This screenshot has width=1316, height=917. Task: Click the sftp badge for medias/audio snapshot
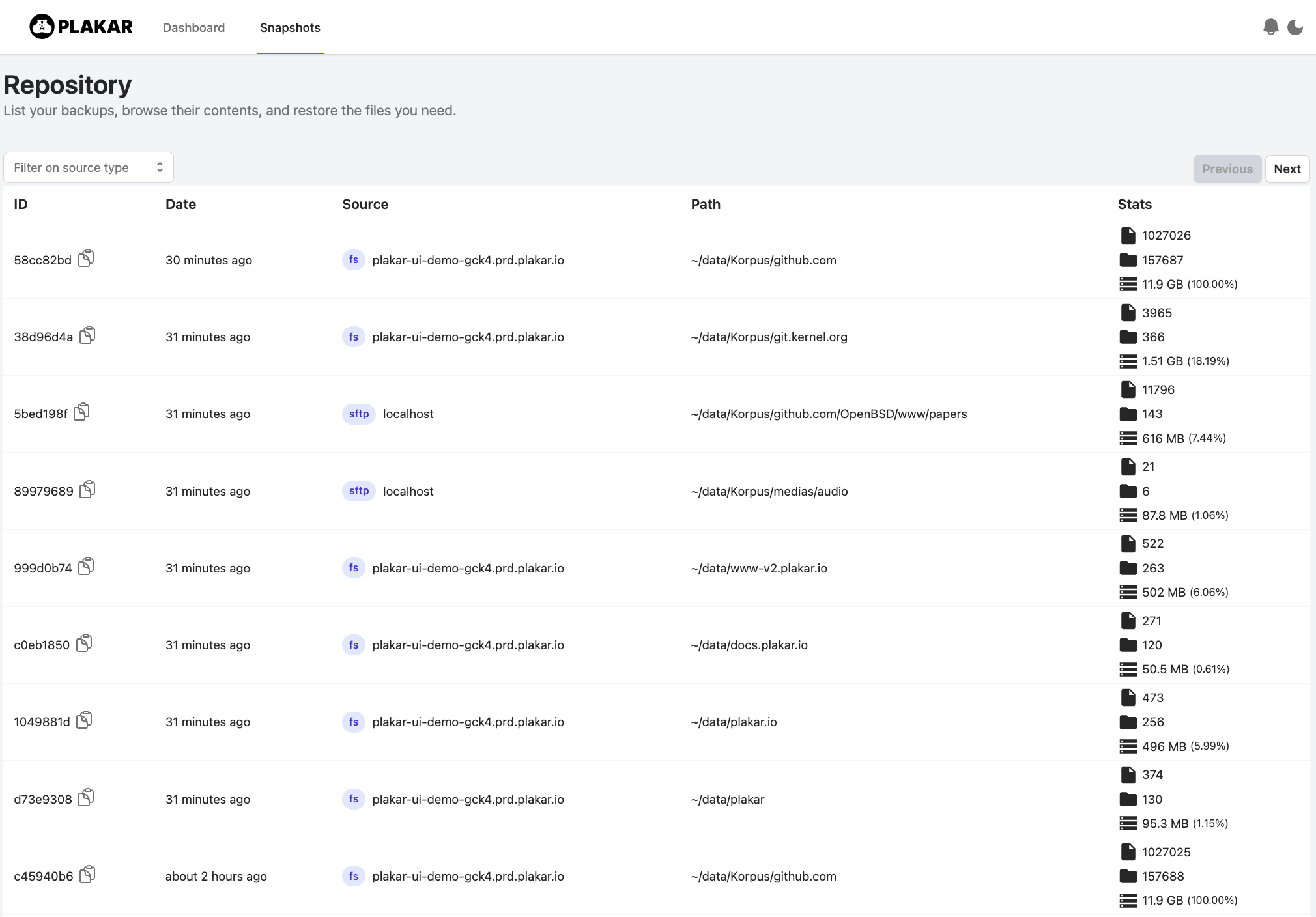click(358, 491)
